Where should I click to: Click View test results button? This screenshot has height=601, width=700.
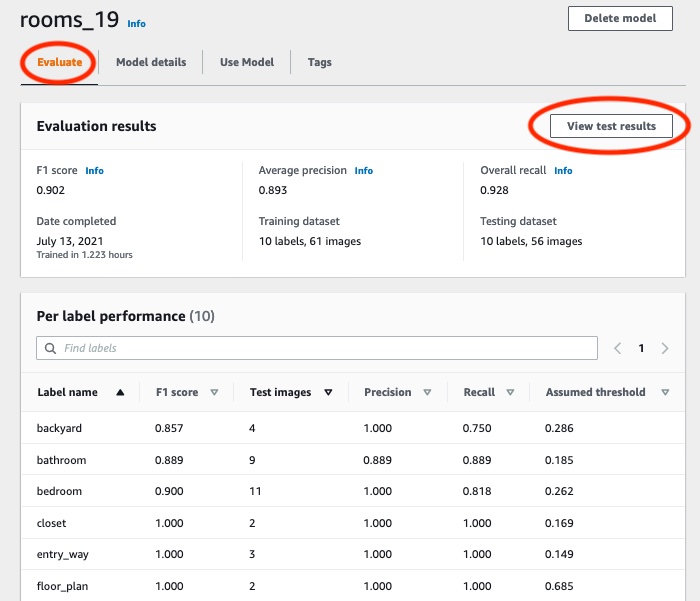pyautogui.click(x=611, y=126)
